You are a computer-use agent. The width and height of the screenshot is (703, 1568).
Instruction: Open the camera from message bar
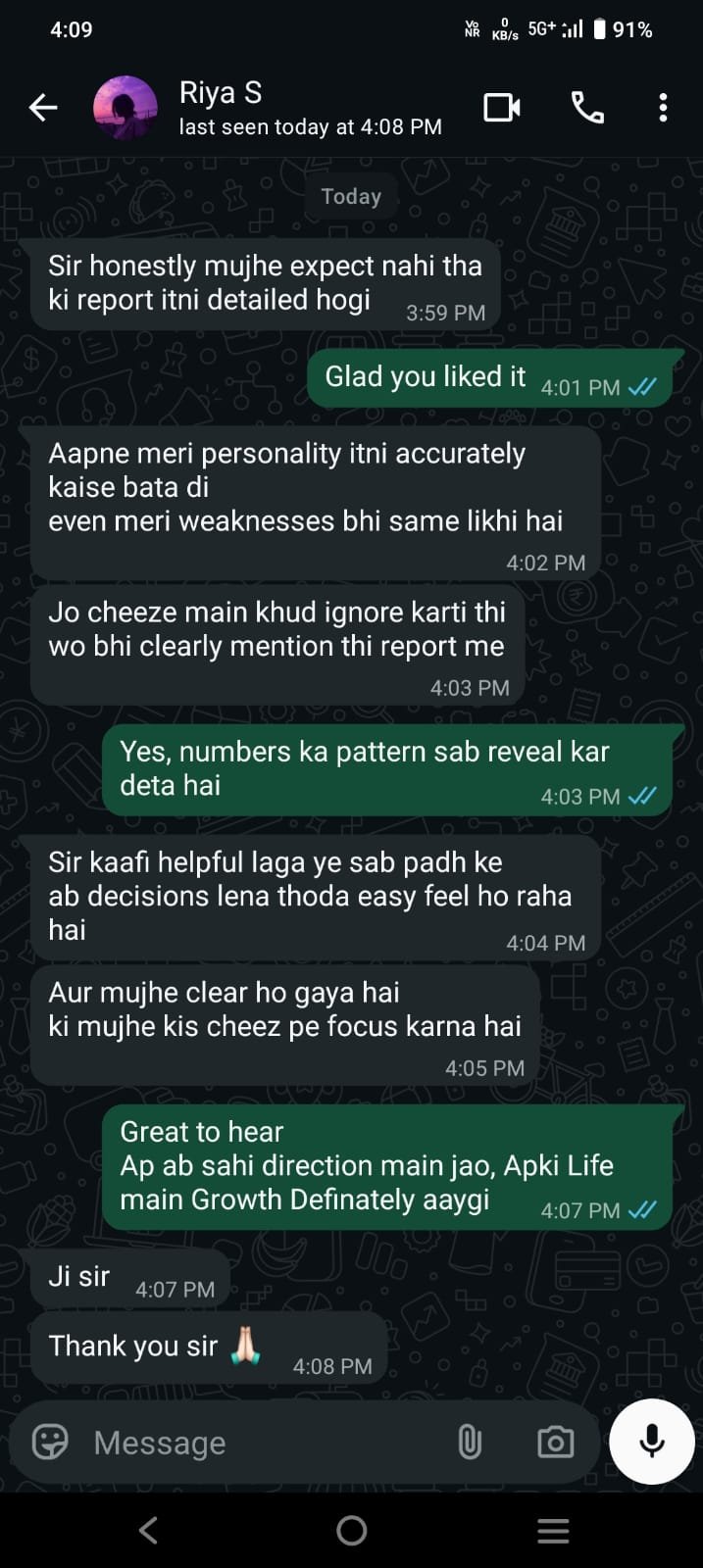[x=555, y=1442]
